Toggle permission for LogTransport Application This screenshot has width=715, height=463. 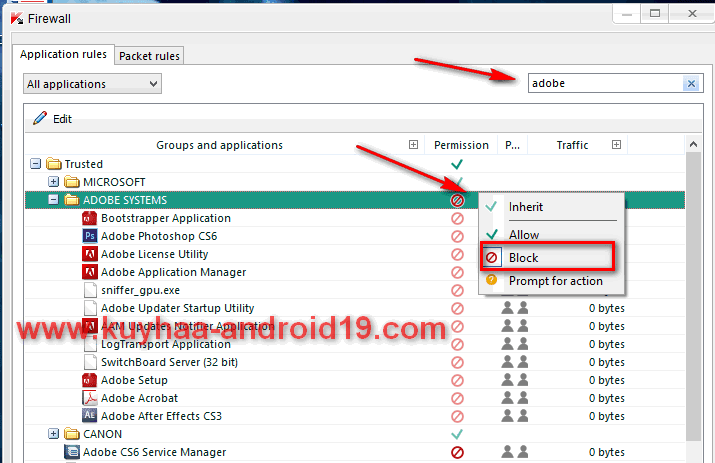[x=457, y=344]
